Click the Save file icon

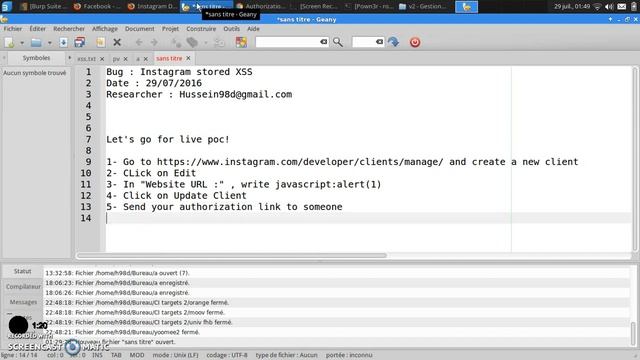tap(63, 42)
